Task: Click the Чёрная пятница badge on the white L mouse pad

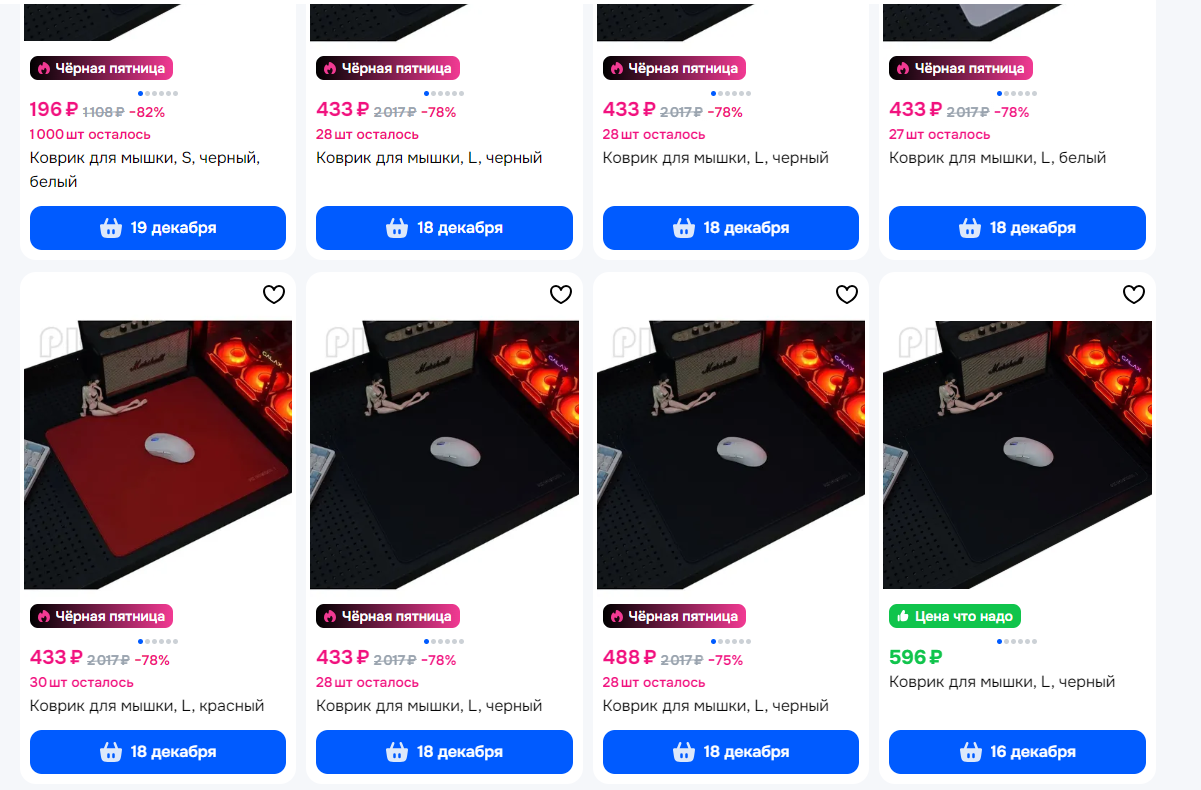Action: pyautogui.click(x=961, y=68)
